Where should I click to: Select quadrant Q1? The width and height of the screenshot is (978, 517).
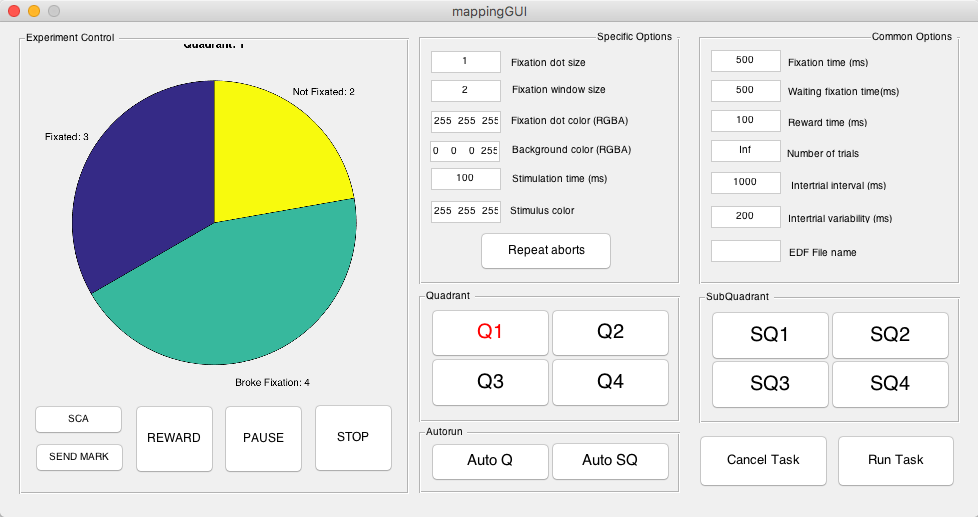(x=490, y=332)
